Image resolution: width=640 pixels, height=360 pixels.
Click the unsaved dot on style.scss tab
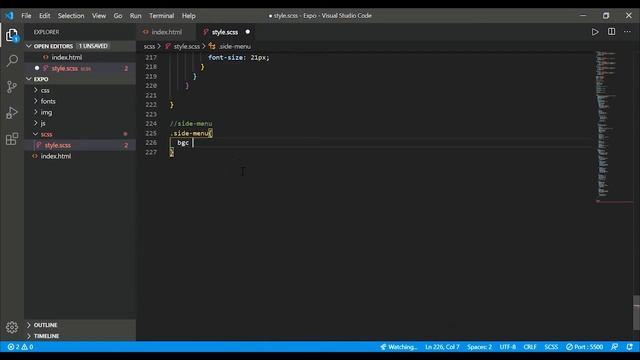[x=247, y=32]
